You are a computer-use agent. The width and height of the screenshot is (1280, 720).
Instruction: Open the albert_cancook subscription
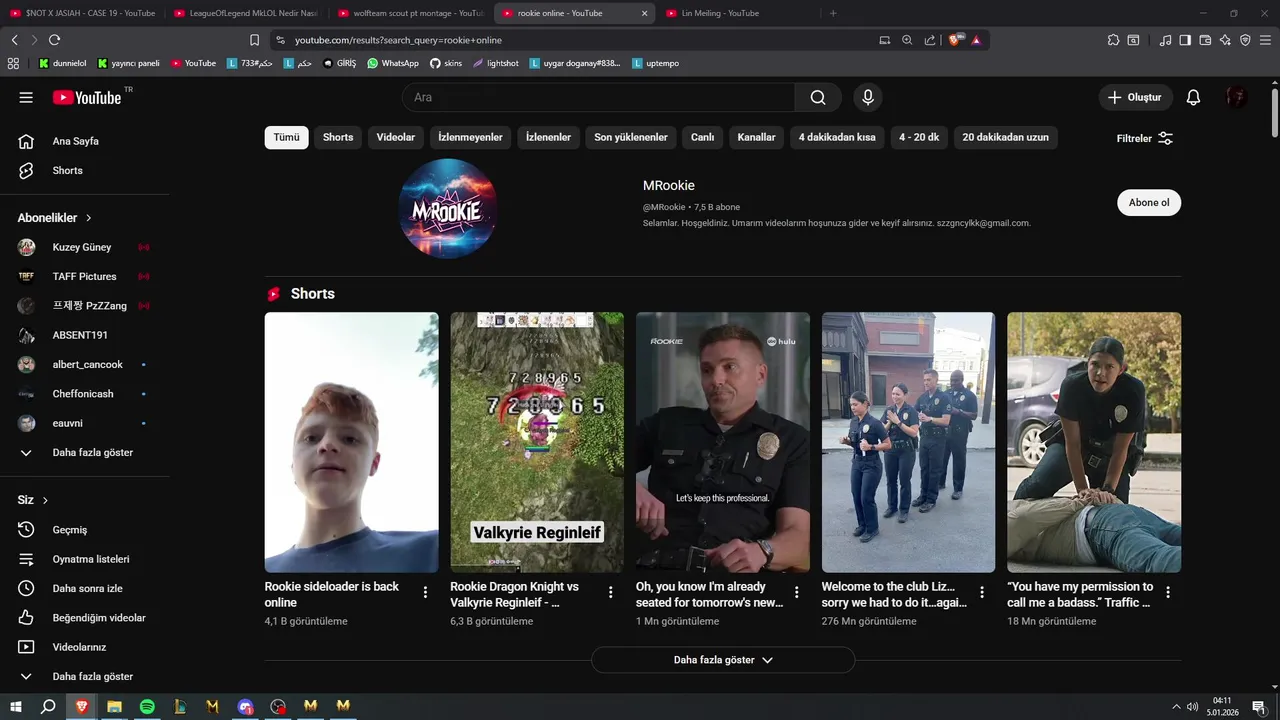coord(85,365)
